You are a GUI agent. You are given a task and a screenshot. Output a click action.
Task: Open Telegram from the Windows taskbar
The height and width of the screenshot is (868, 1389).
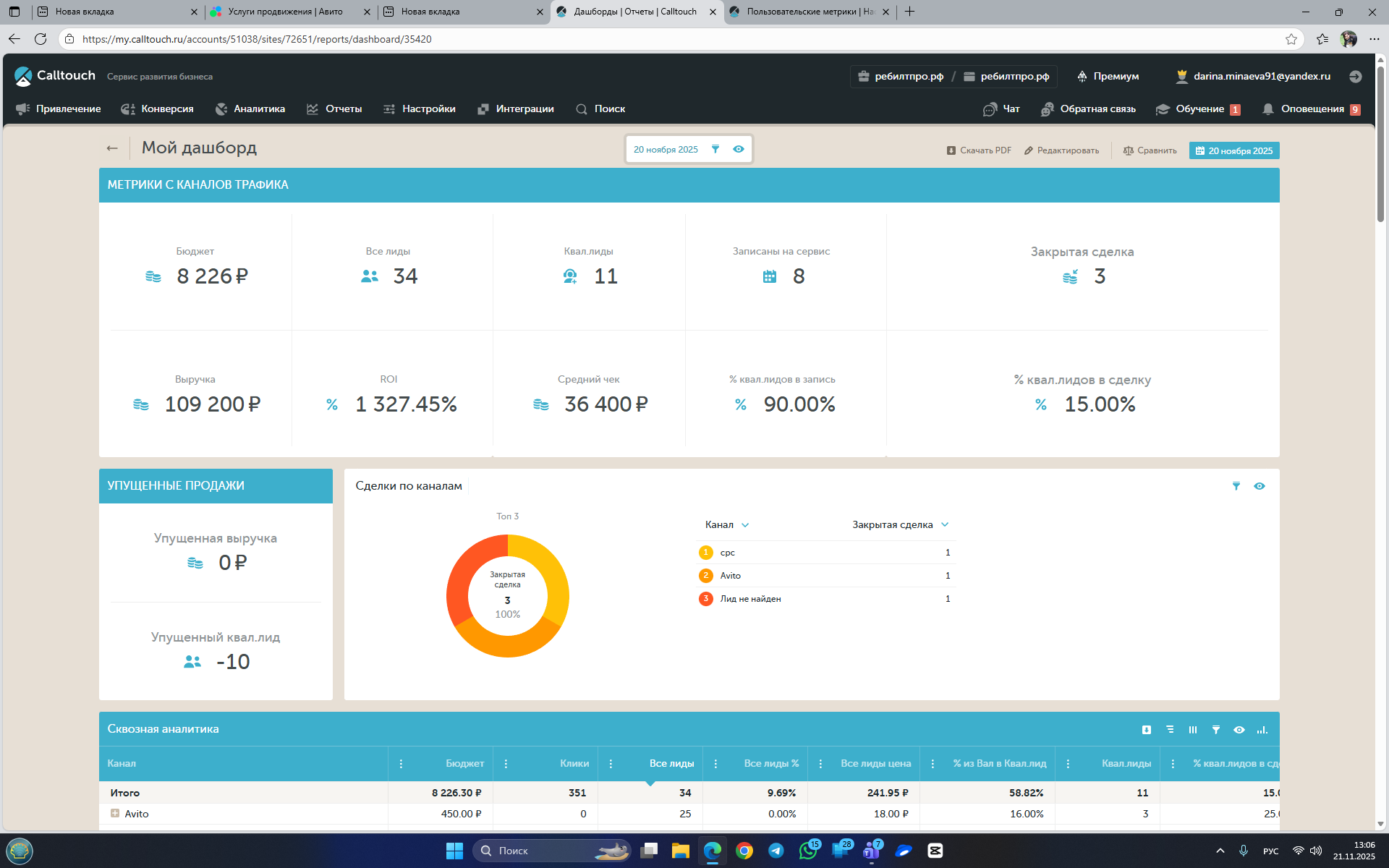point(776,851)
